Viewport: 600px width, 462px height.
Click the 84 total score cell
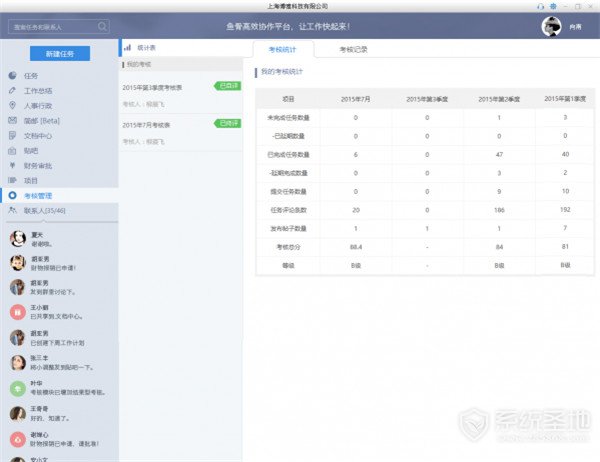[x=499, y=247]
